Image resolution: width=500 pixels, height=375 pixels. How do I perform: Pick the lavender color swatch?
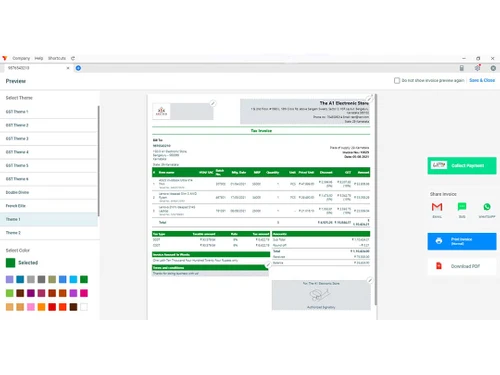10,279
